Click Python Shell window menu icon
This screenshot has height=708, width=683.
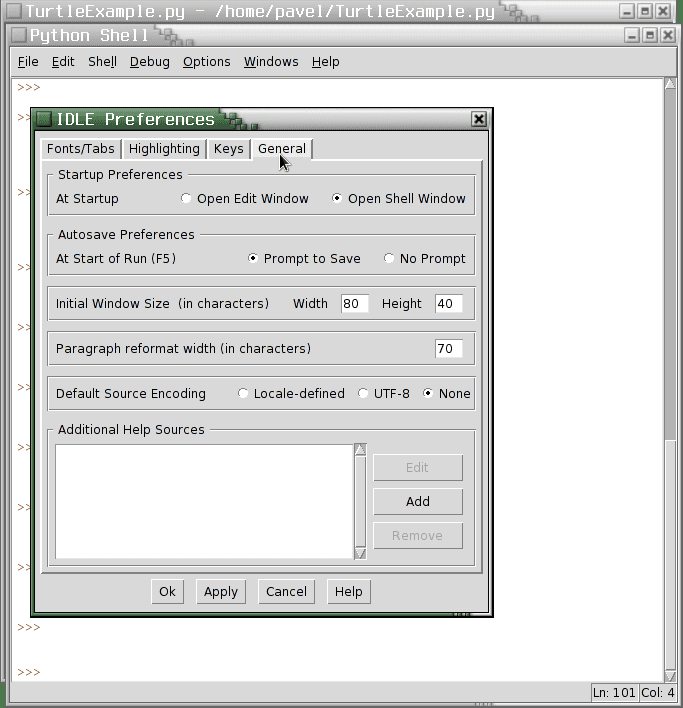[x=19, y=35]
